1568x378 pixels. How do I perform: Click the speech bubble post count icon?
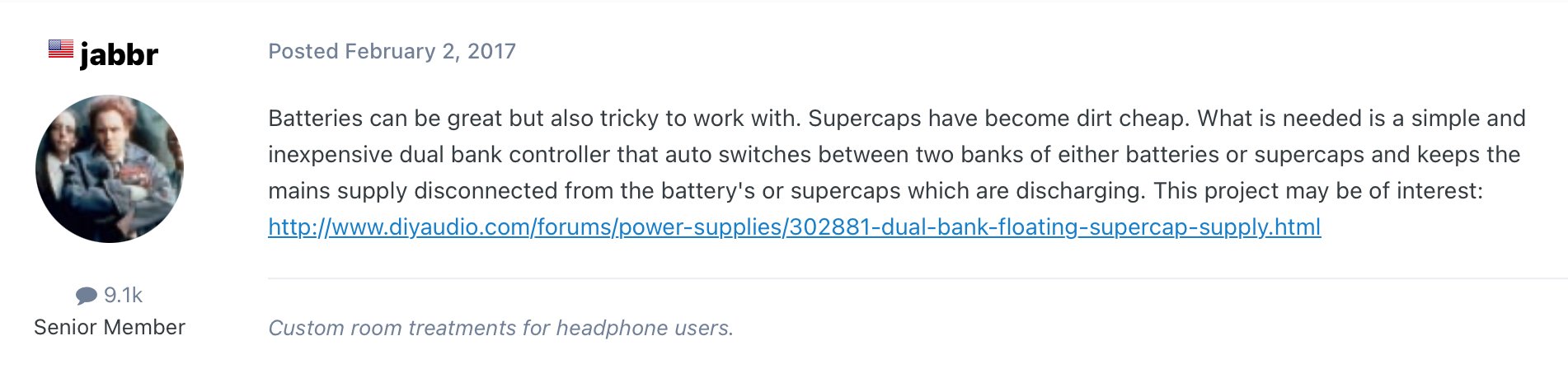(x=87, y=296)
